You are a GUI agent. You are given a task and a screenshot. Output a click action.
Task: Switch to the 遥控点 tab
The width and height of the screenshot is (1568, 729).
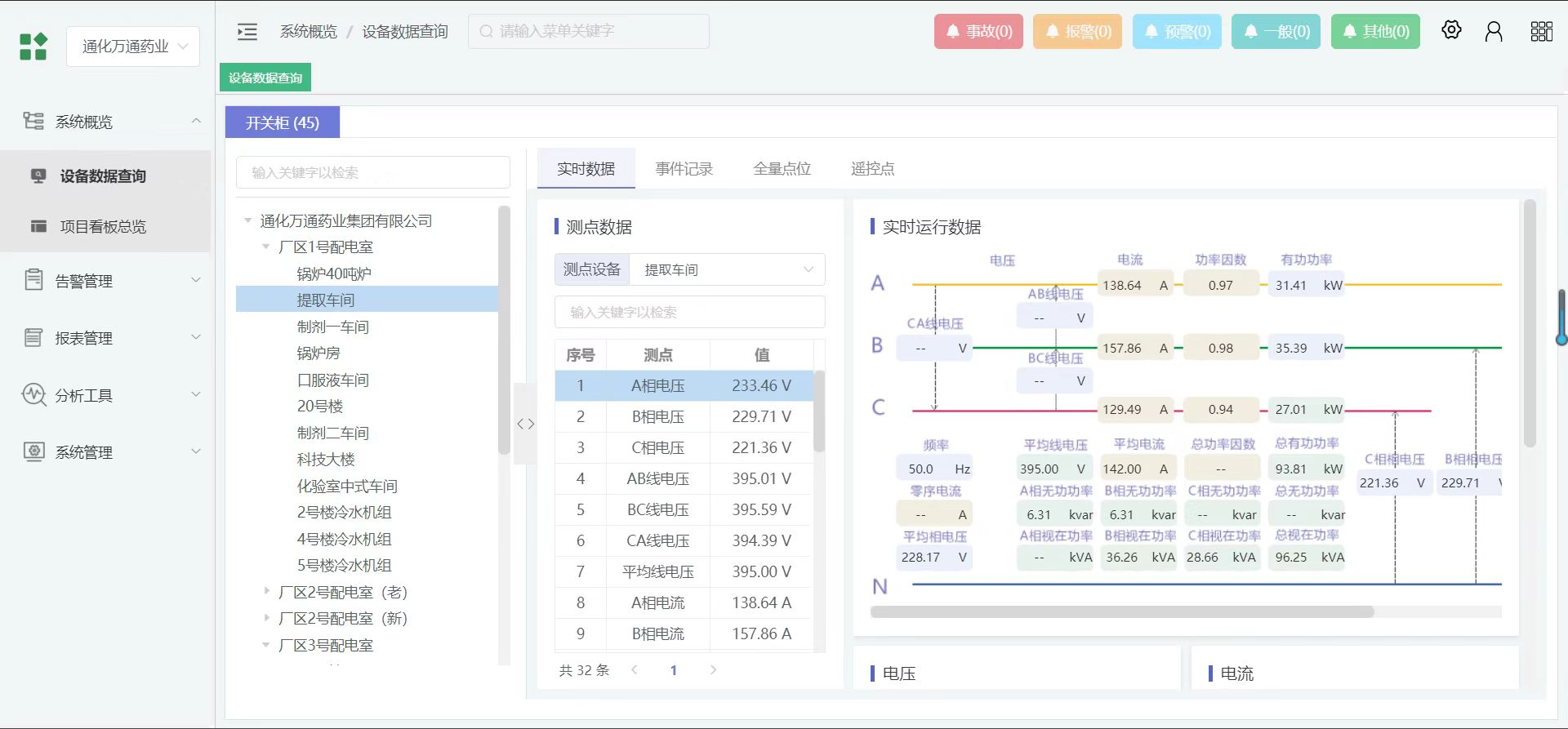pos(872,169)
